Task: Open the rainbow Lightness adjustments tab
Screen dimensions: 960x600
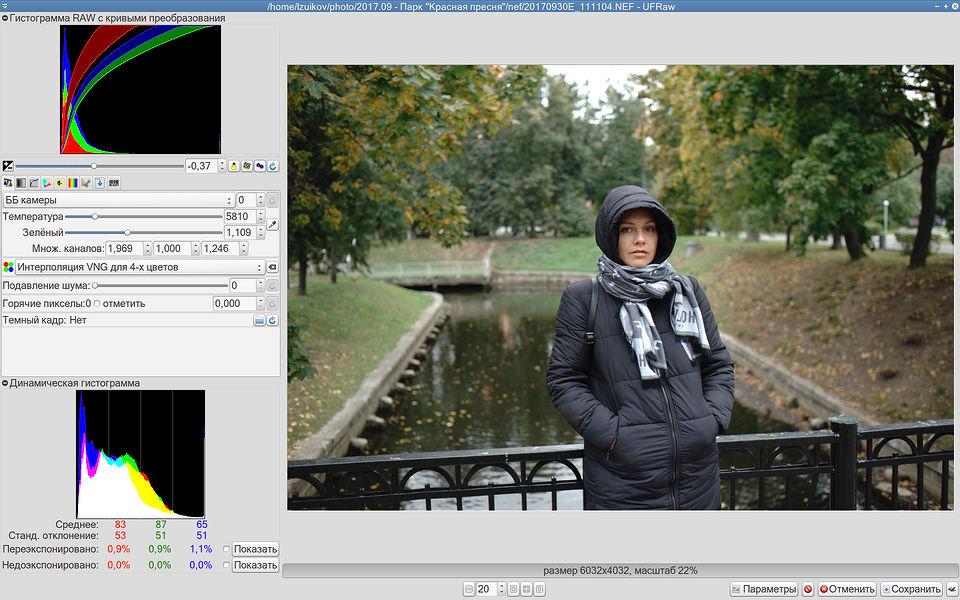Action: (73, 182)
